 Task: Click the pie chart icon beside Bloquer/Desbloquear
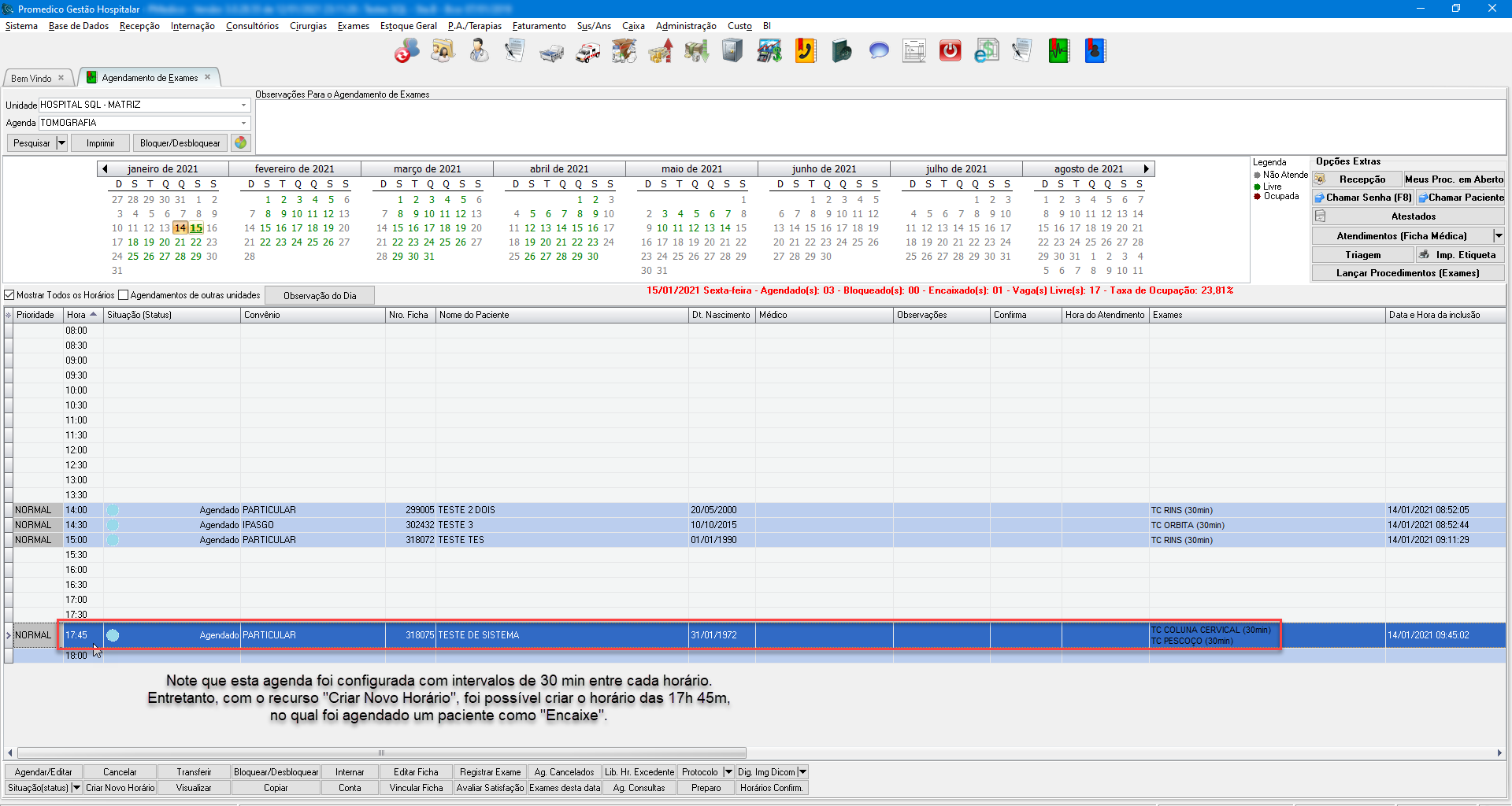[x=241, y=143]
